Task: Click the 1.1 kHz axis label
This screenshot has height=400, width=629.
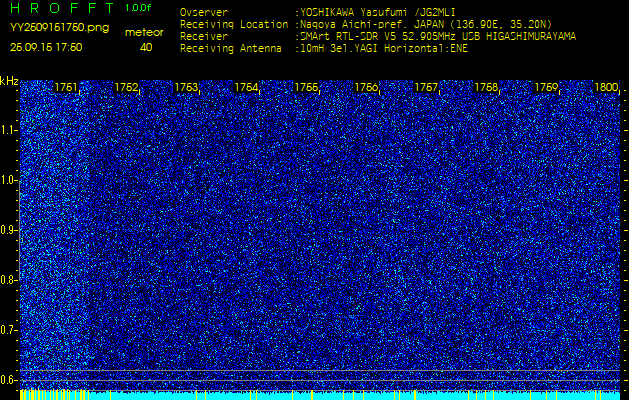Action: coord(8,130)
